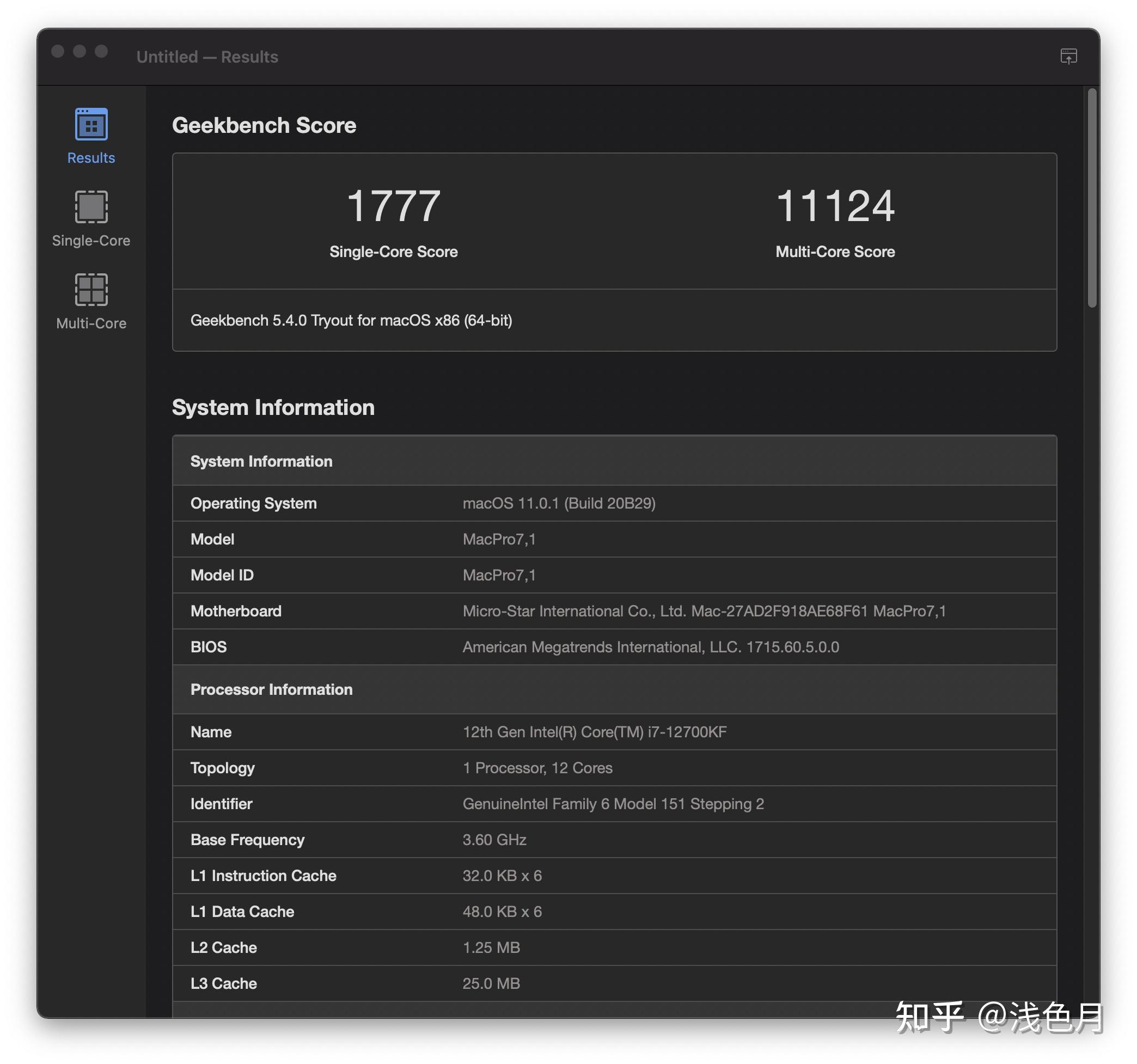The width and height of the screenshot is (1137, 1064).
Task: Click the Multi-Core score value 11124
Action: pos(835,206)
